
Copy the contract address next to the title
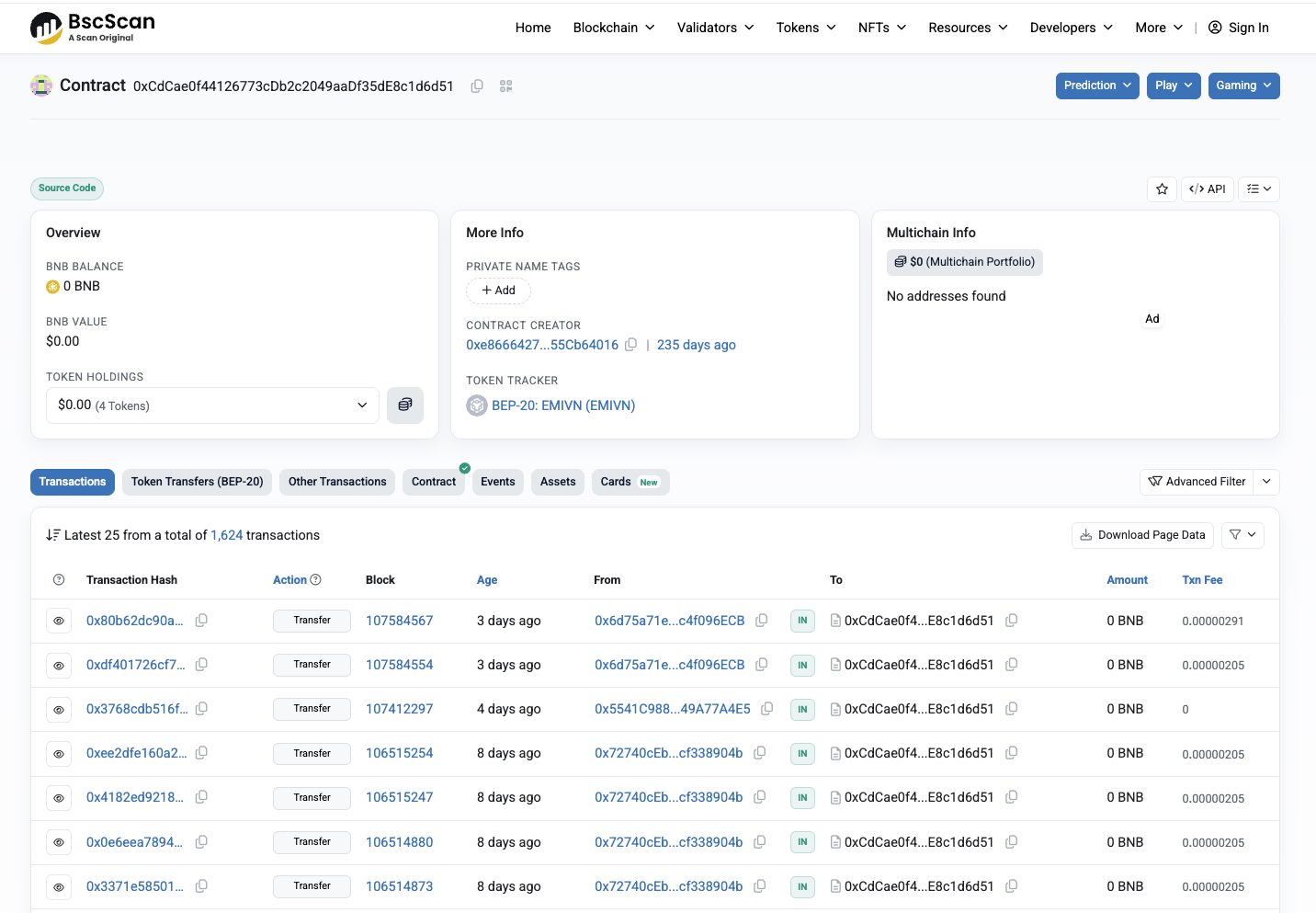[x=477, y=86]
